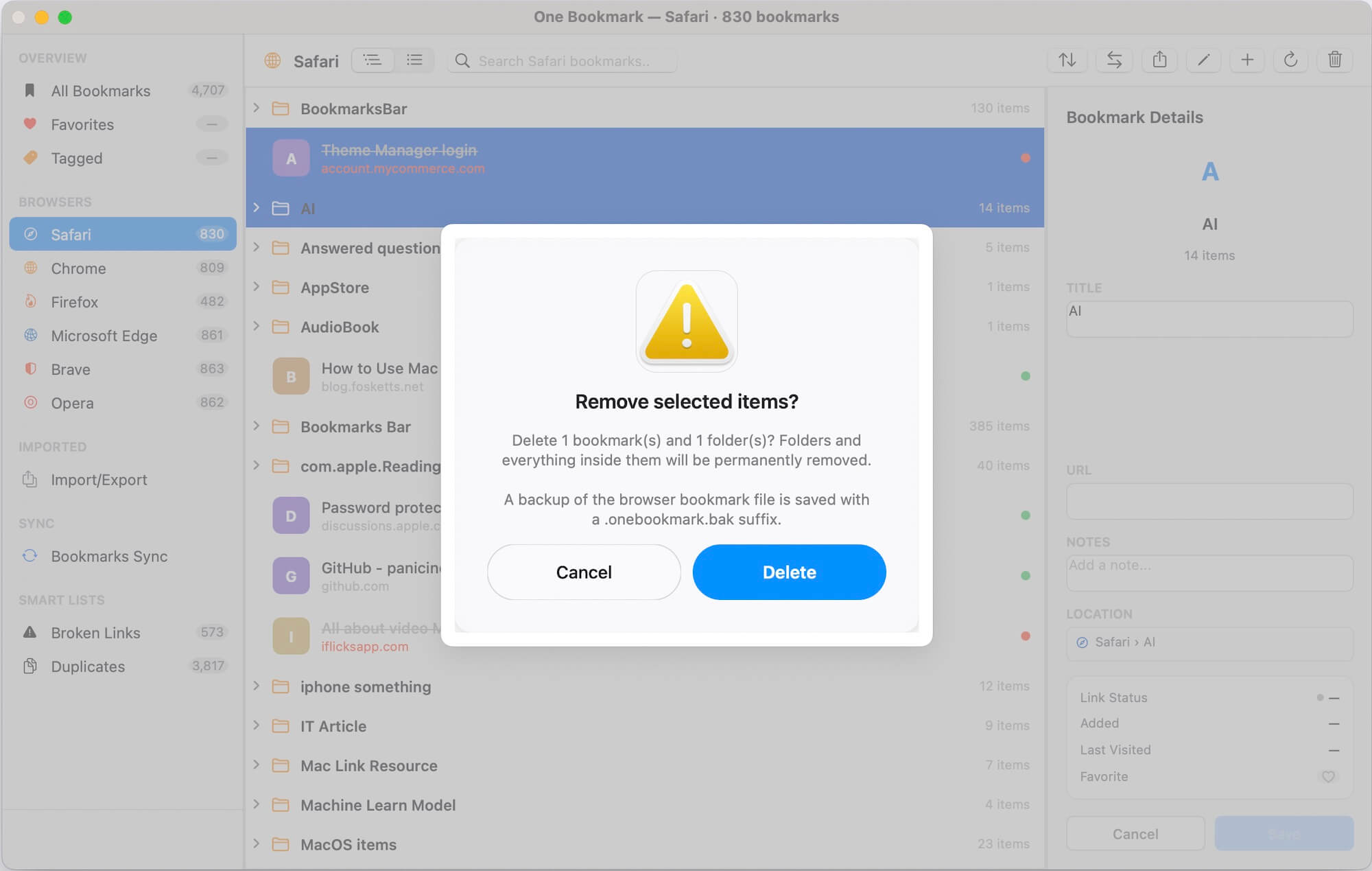Open Duplicates smart list

coord(123,666)
